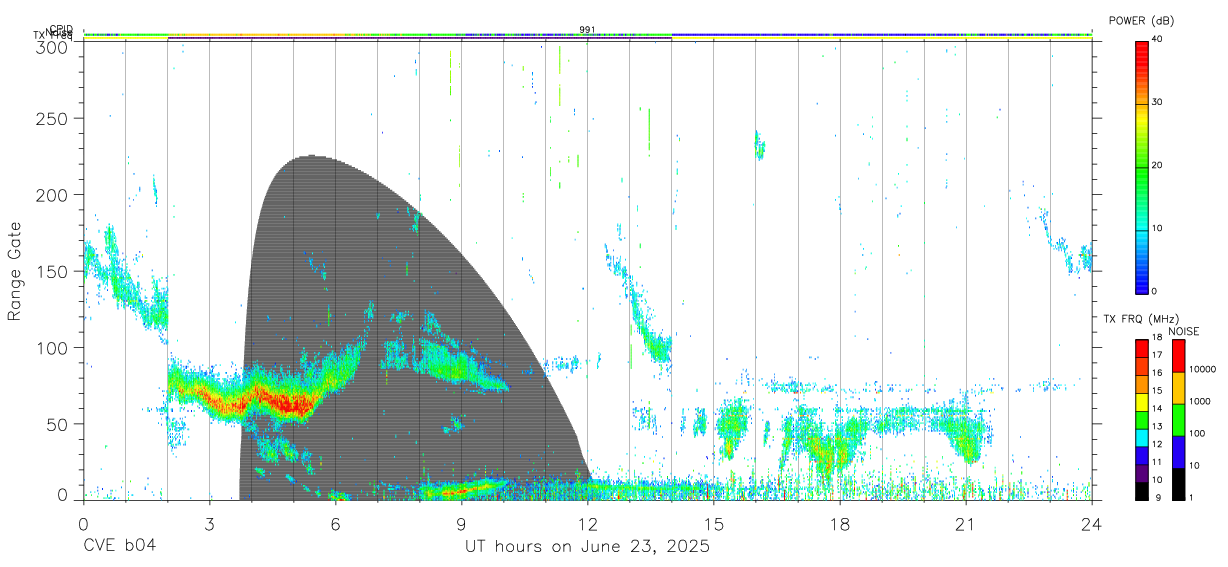Click the 14 tick on the TX FRQ scale
1228x567 pixels.
1158,408
